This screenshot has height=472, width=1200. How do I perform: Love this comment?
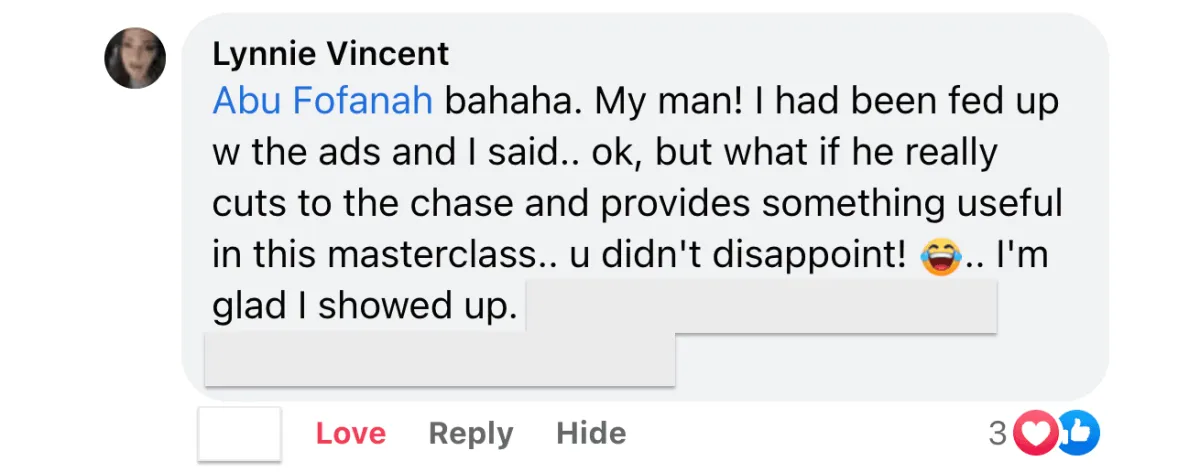(351, 433)
